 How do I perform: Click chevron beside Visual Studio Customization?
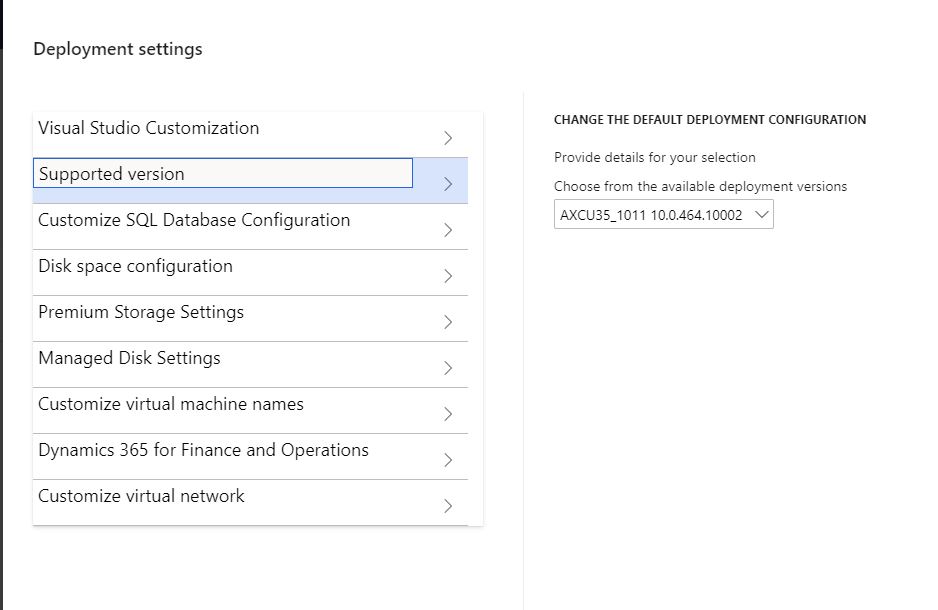pyautogui.click(x=448, y=138)
